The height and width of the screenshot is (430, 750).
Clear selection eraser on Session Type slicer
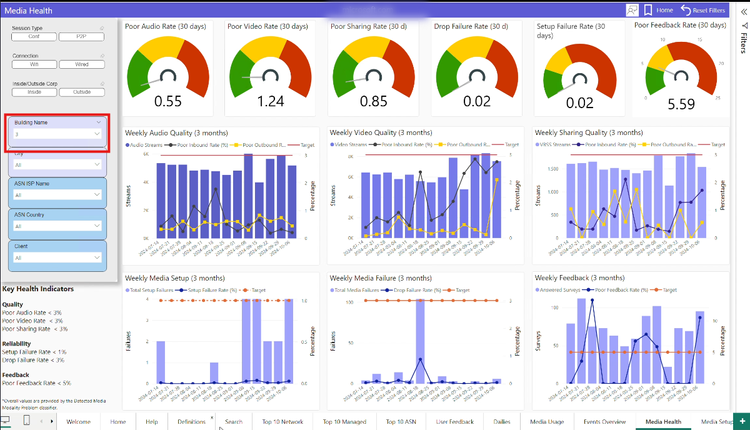pos(99,28)
